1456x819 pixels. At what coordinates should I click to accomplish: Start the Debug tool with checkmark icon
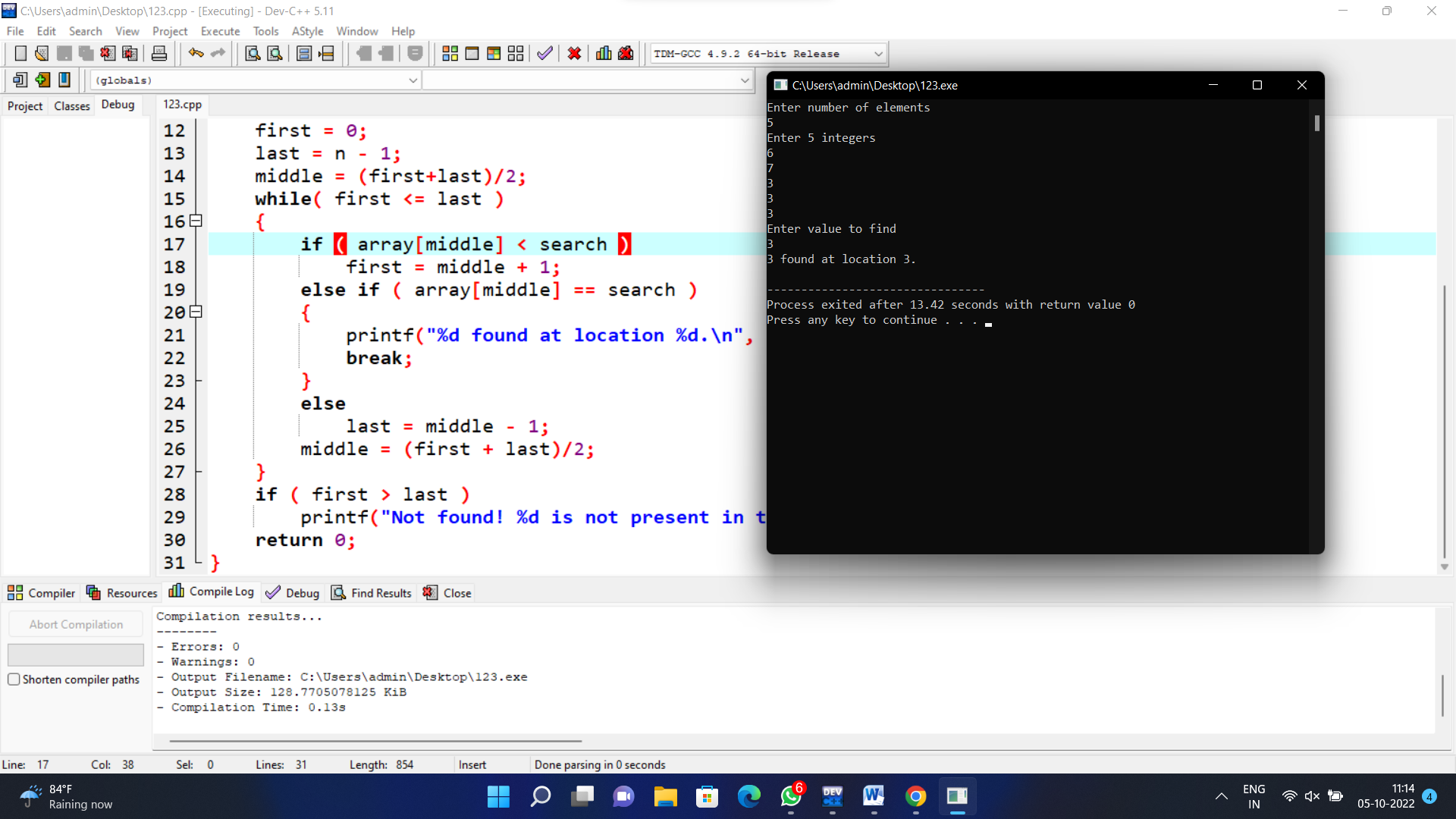point(544,53)
